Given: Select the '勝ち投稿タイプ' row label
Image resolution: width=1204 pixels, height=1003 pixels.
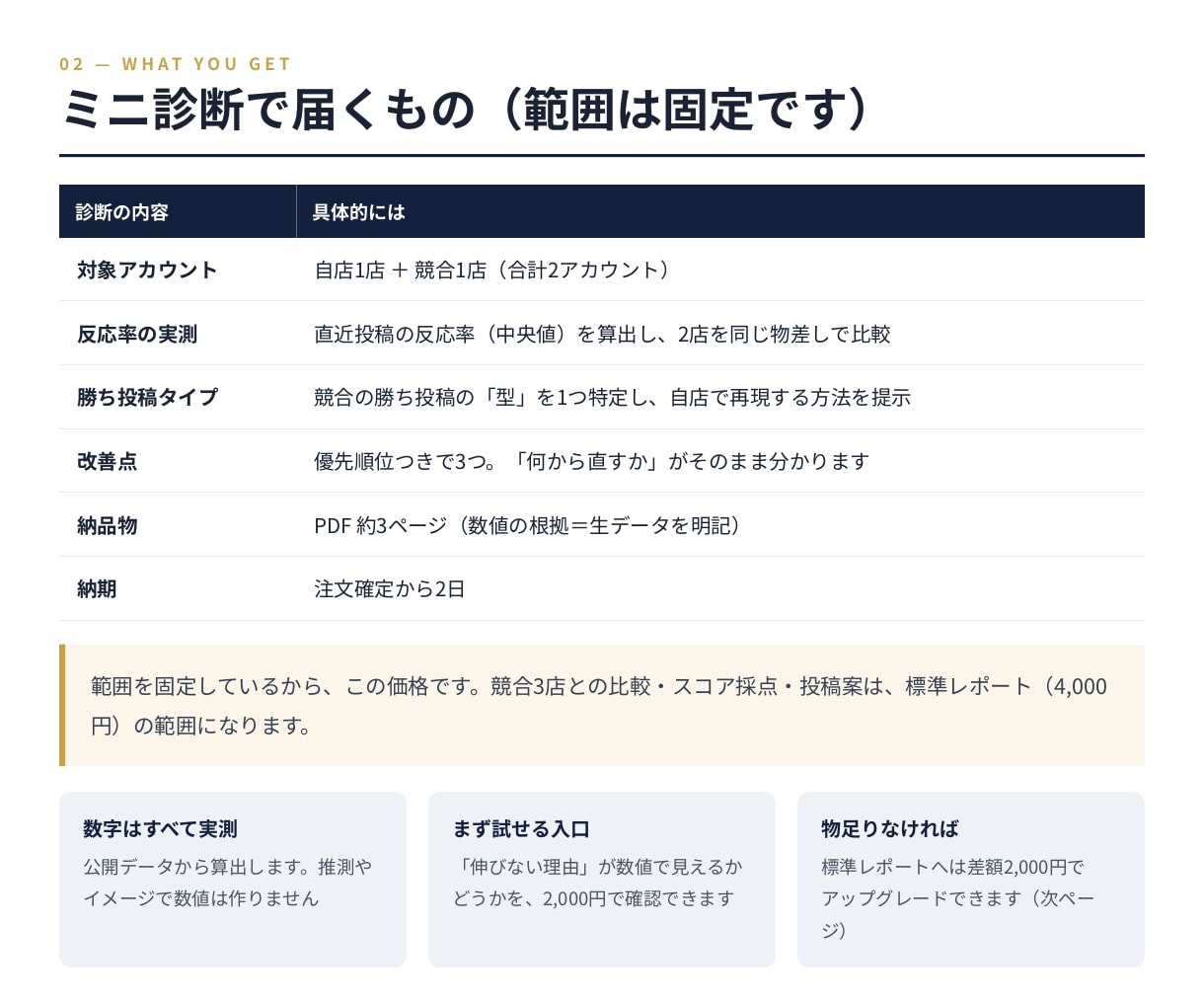Looking at the screenshot, I should coord(147,398).
